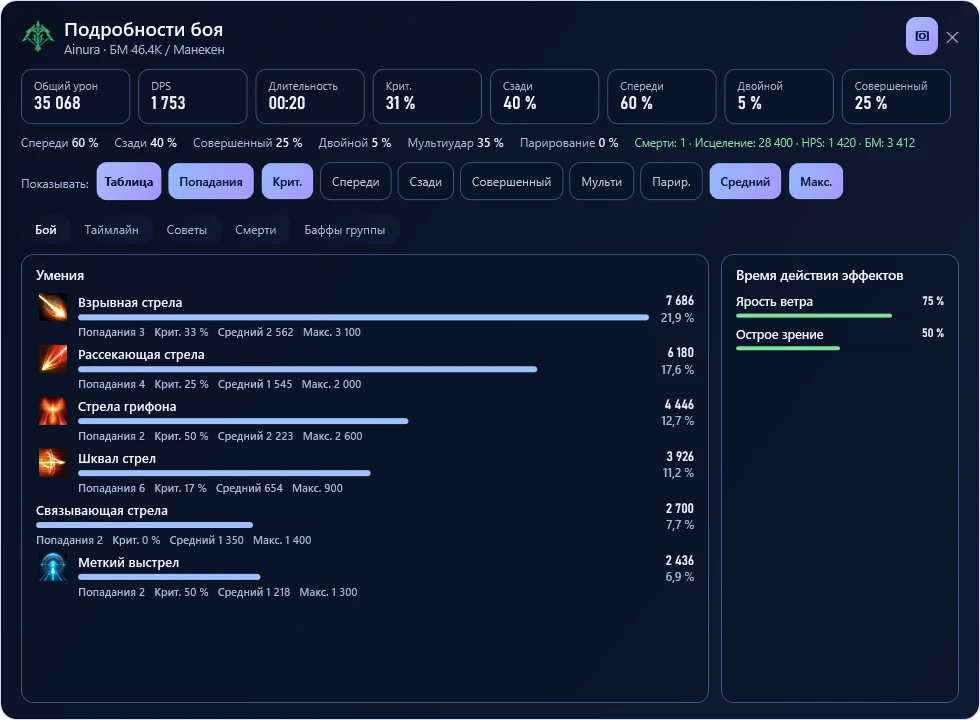
Task: Select the Бой tab
Action: [x=46, y=230]
